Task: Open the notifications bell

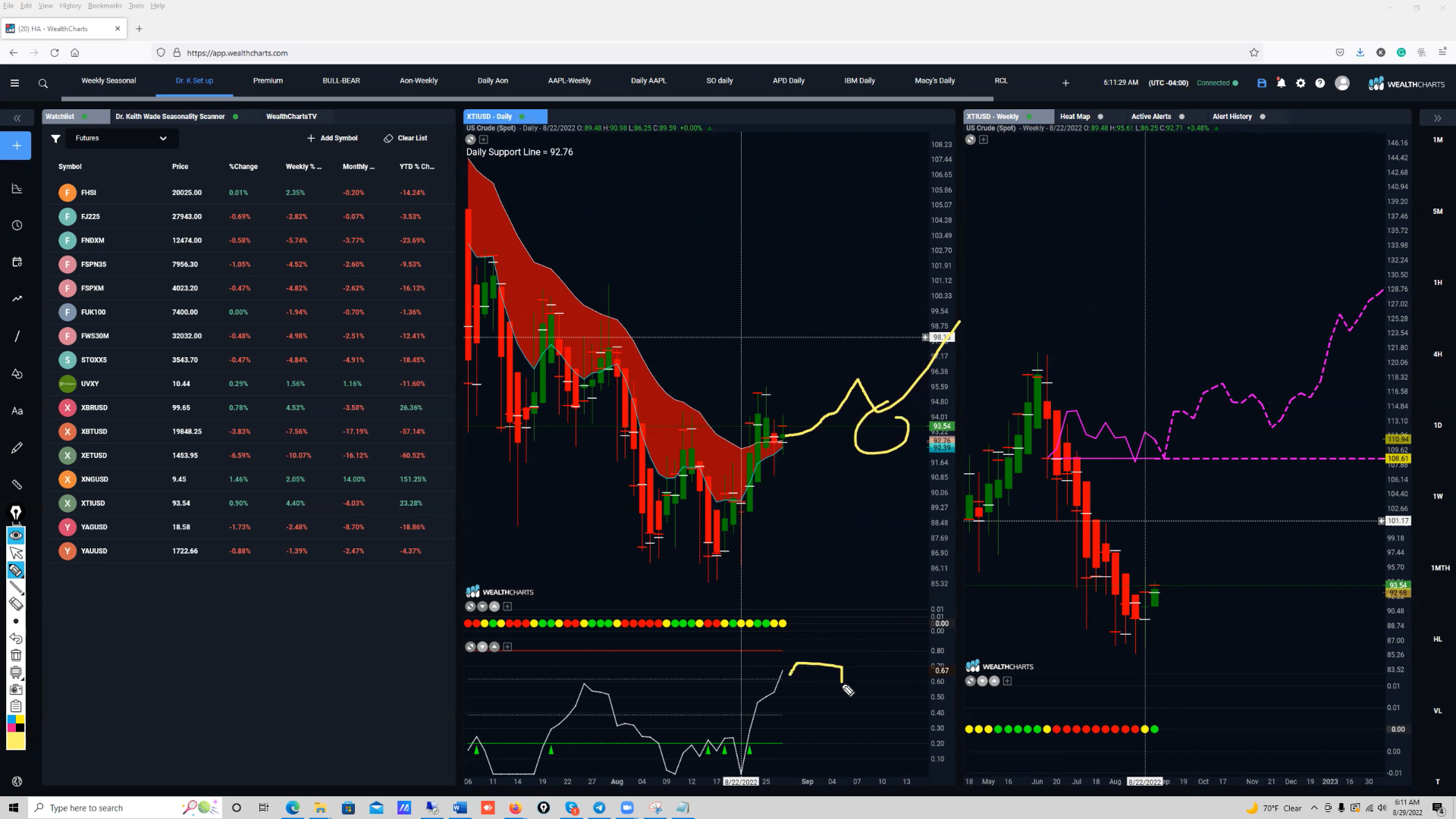Action: (x=1281, y=83)
